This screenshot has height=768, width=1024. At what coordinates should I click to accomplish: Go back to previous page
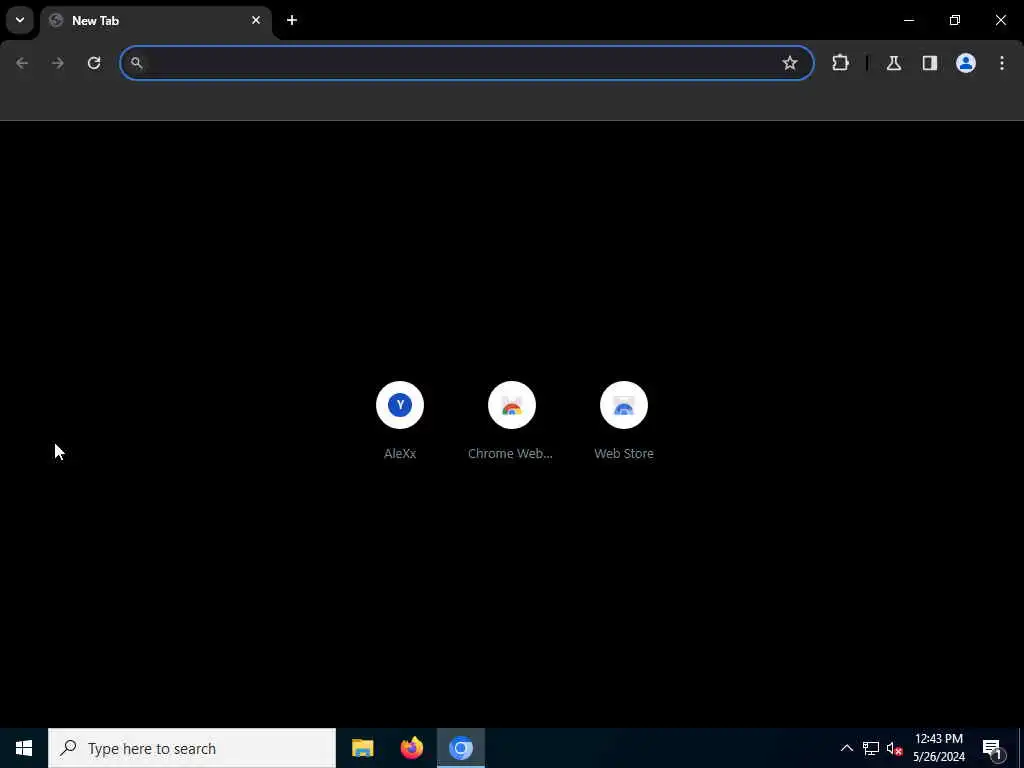[x=22, y=63]
